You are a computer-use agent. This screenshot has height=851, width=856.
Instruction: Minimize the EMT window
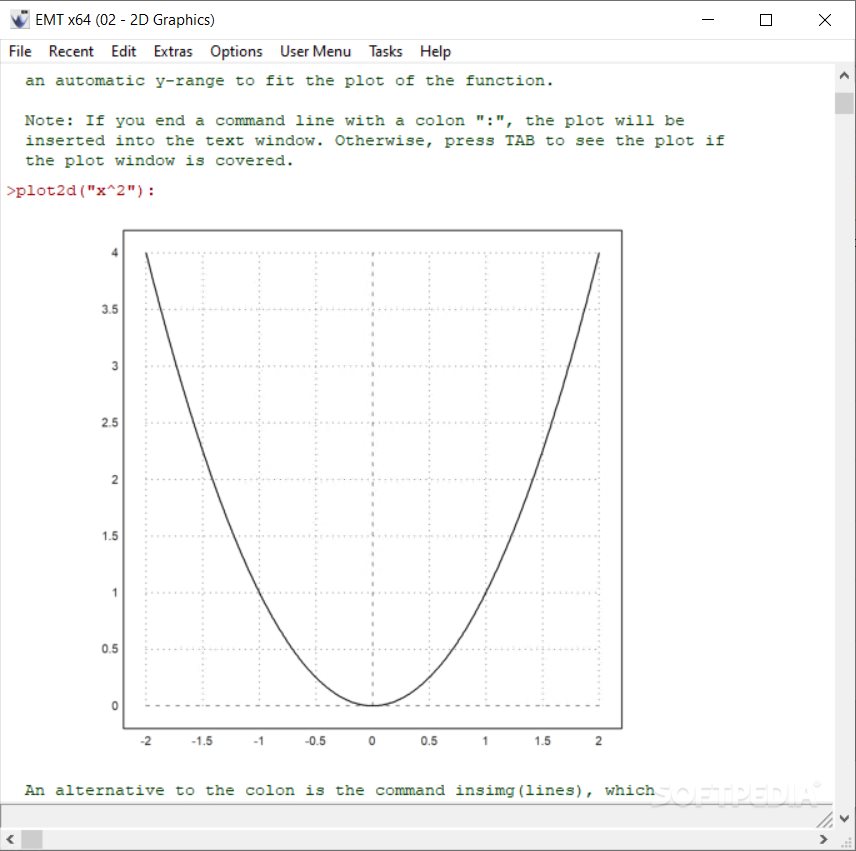pyautogui.click(x=708, y=20)
